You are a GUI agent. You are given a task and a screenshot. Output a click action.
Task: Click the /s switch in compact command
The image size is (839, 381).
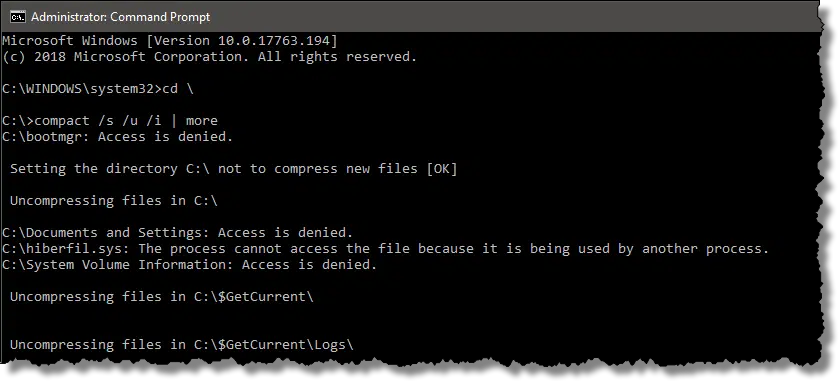pos(106,121)
